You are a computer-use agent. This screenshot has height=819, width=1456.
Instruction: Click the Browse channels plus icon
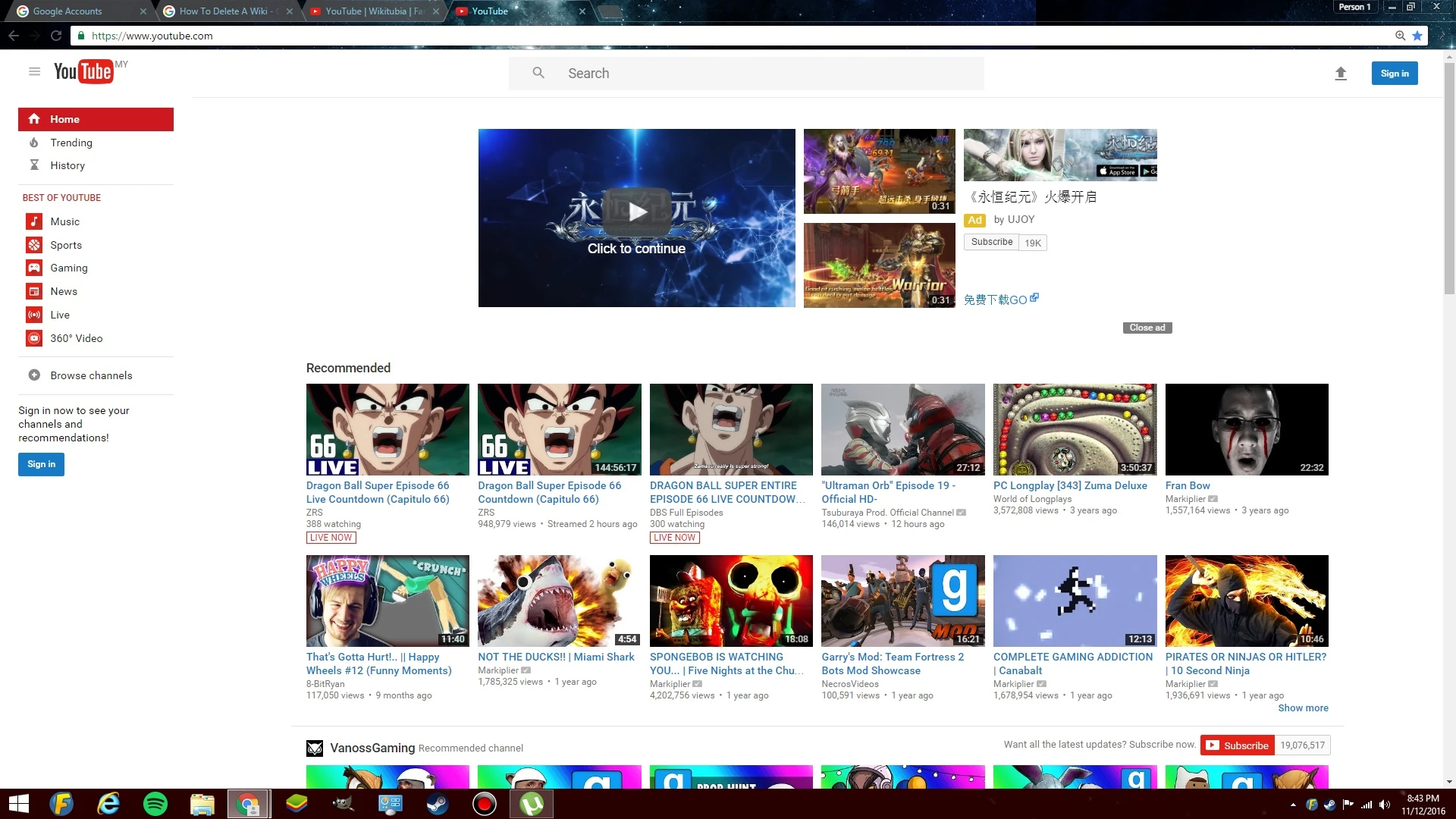34,375
